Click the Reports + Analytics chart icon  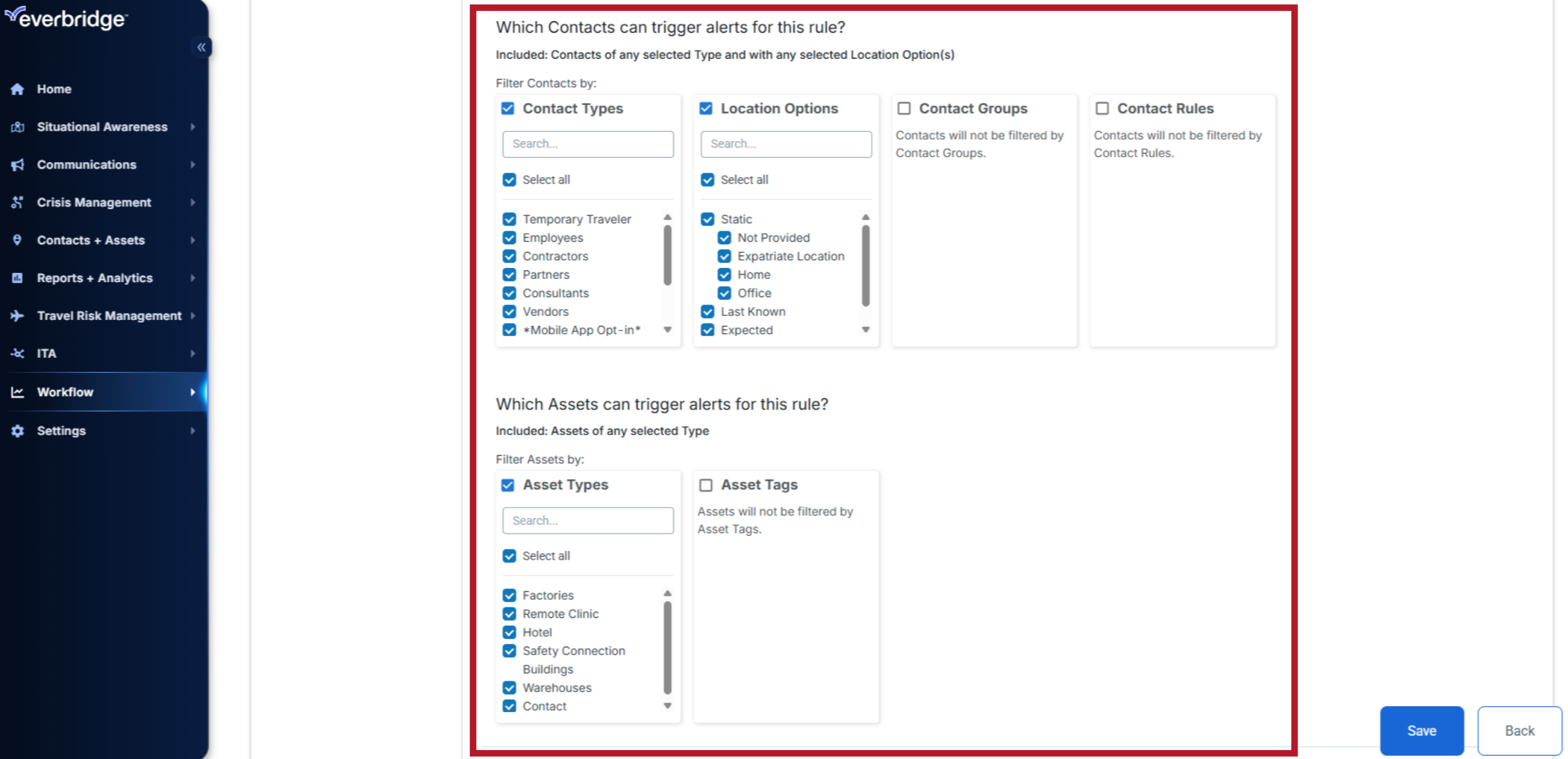[18, 278]
